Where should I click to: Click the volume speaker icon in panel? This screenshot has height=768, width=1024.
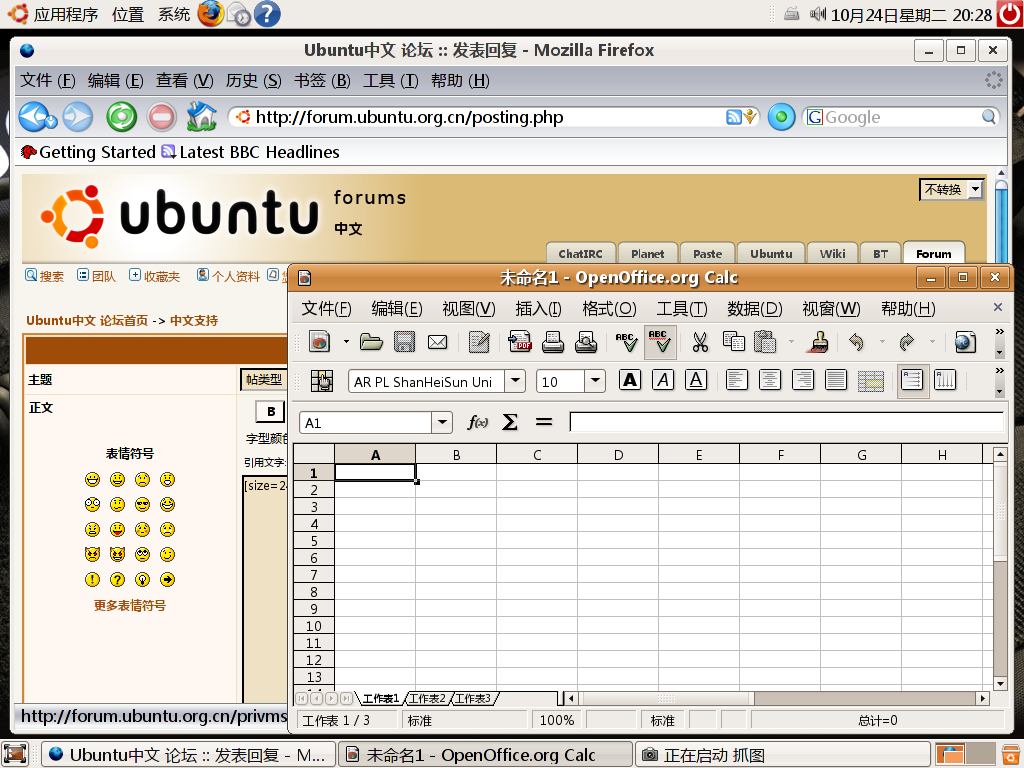pos(818,14)
